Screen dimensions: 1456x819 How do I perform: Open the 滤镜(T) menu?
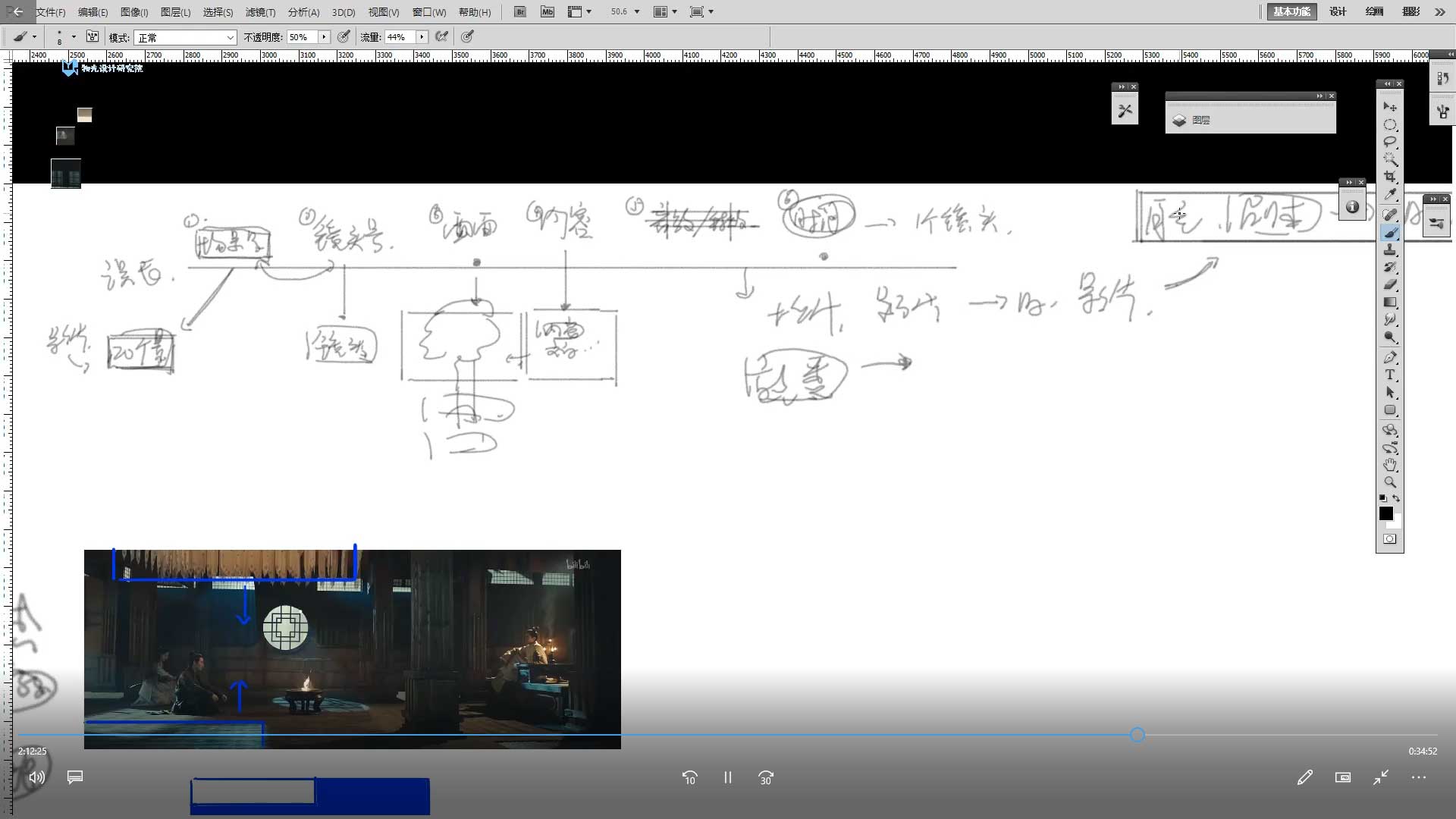click(x=260, y=12)
